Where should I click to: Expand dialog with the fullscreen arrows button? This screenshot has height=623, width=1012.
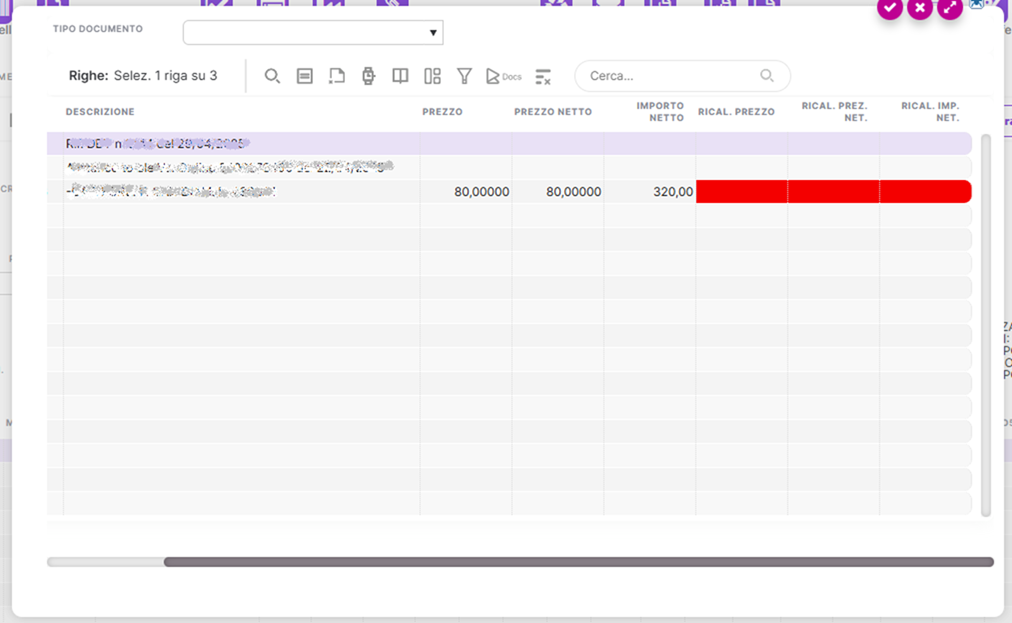tap(950, 8)
